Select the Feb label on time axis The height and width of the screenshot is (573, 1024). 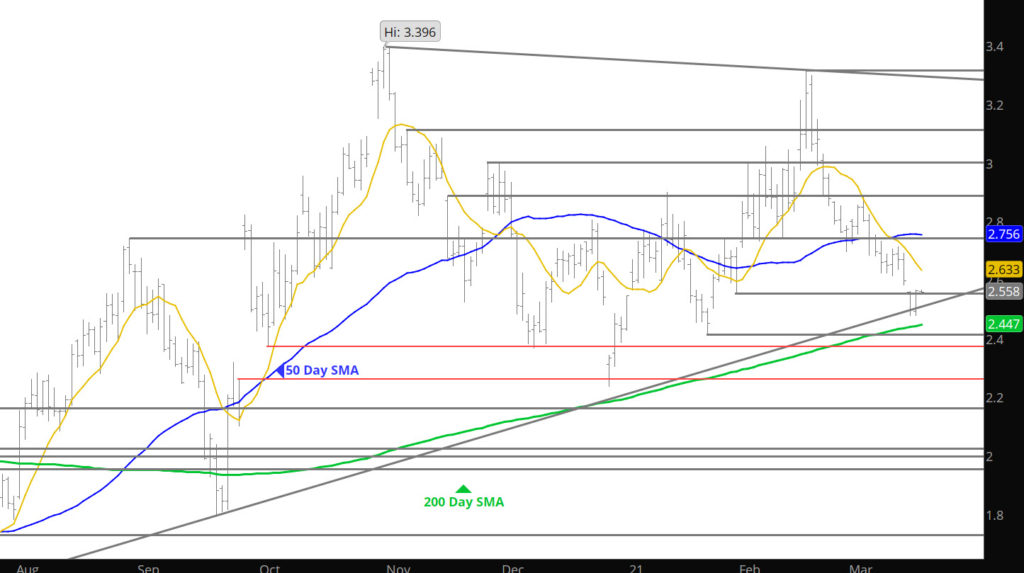748,567
